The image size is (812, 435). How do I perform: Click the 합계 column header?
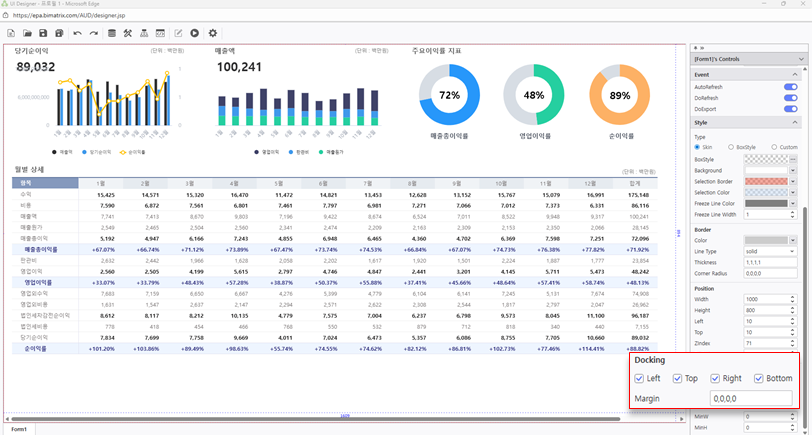[x=634, y=183]
